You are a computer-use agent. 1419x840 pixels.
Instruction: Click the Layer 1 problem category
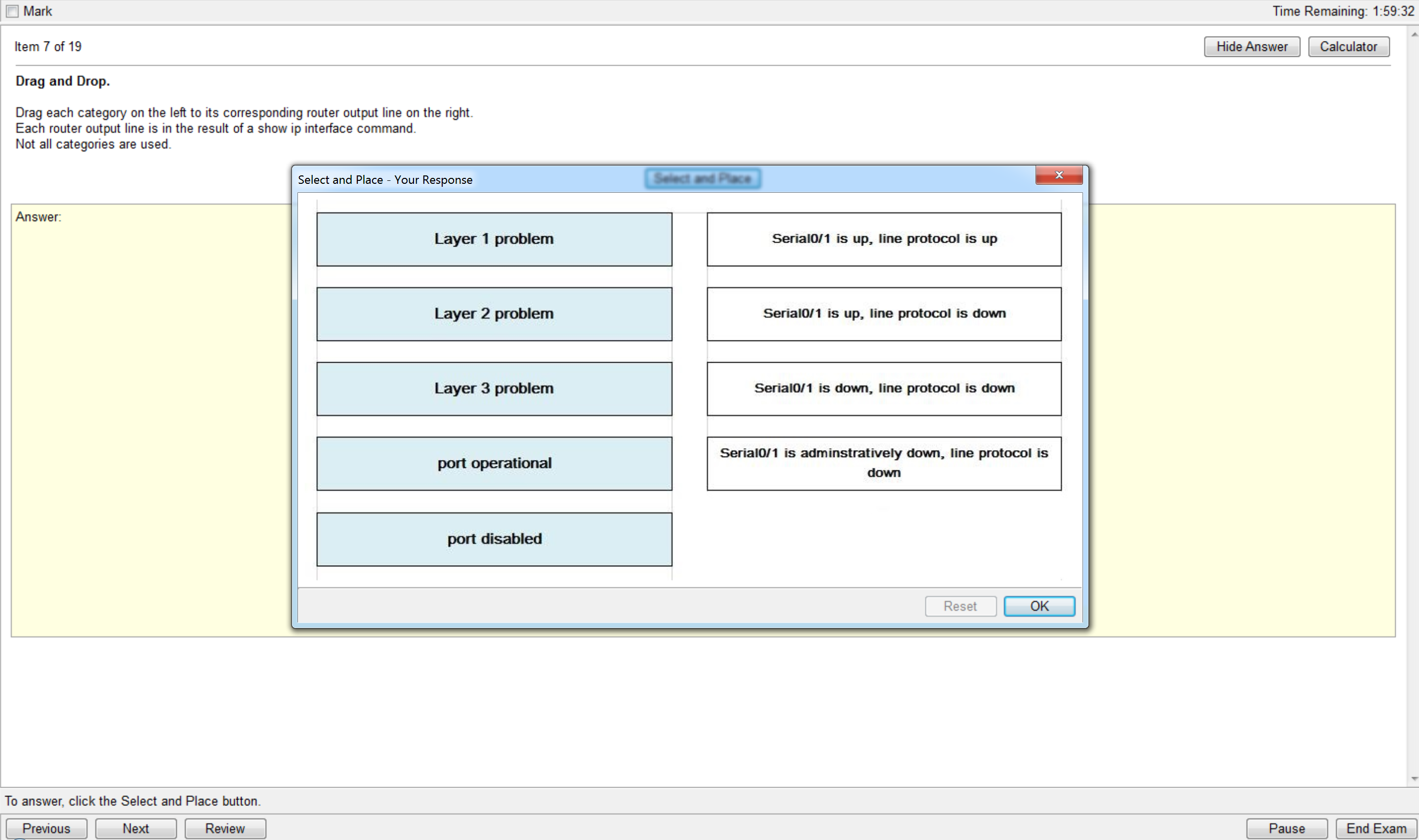pos(494,238)
